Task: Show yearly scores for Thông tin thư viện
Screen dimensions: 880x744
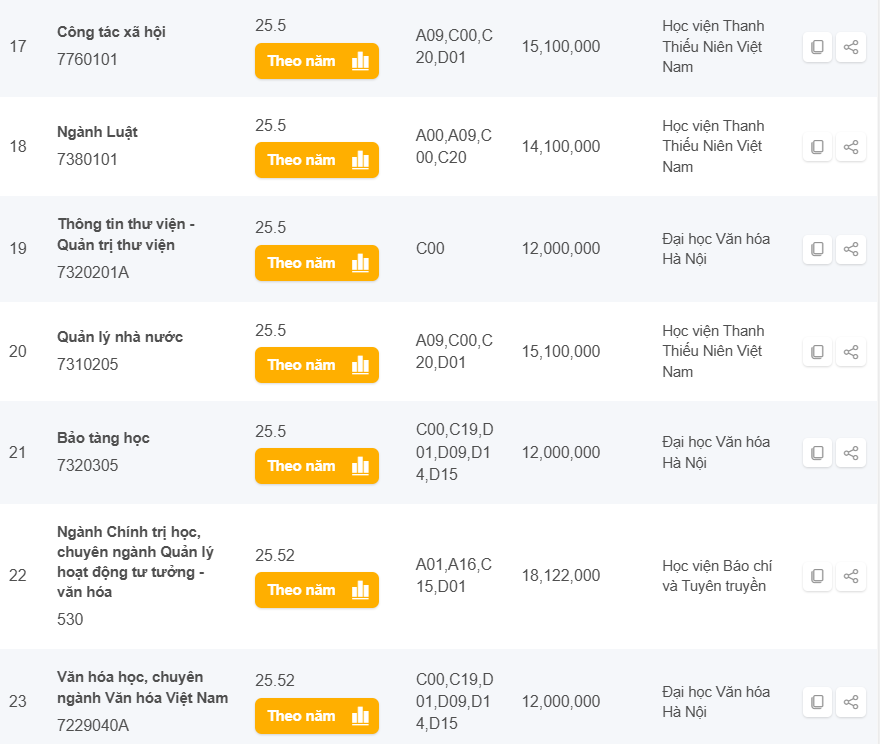Action: tap(317, 263)
